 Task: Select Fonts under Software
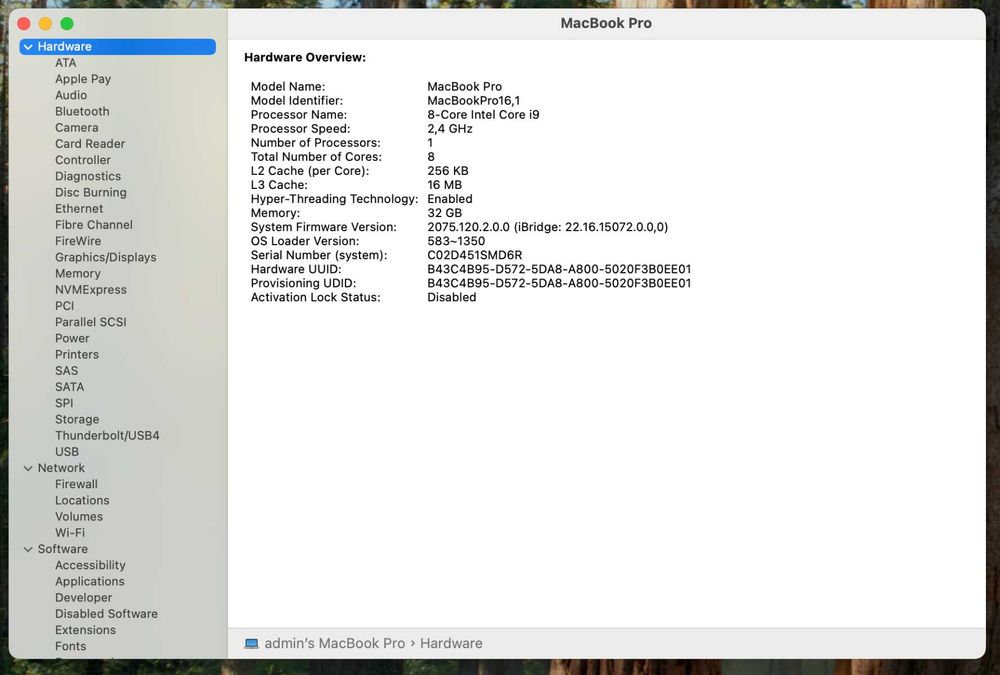[x=70, y=646]
